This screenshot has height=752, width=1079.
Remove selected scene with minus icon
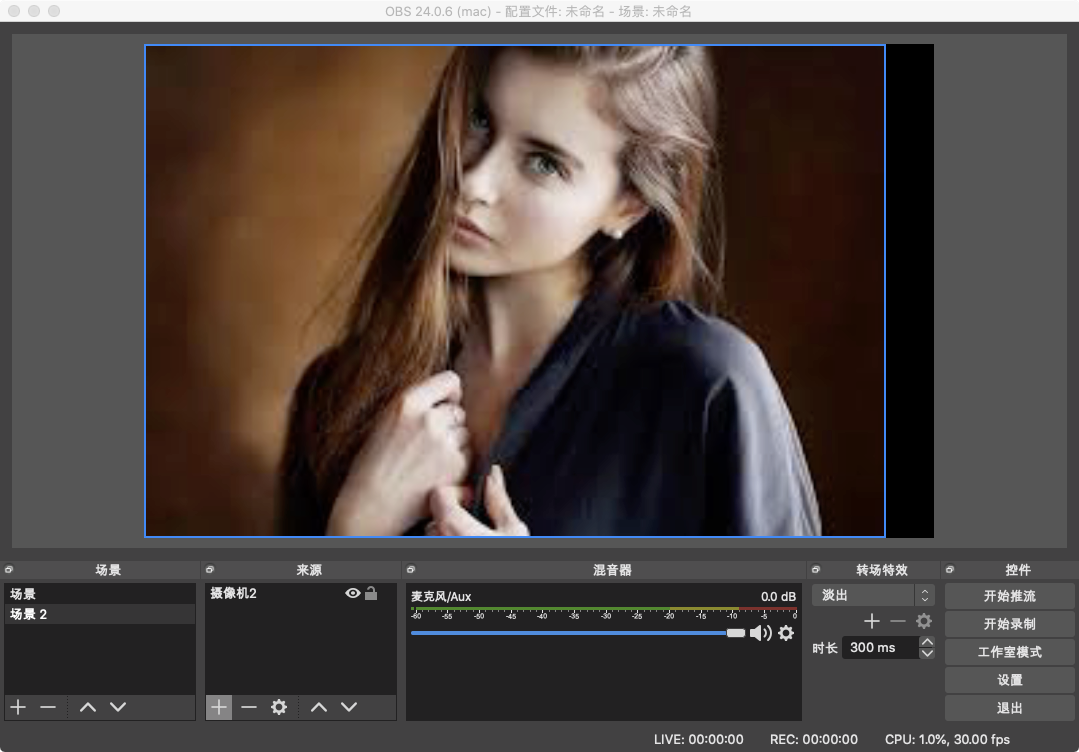[x=48, y=707]
